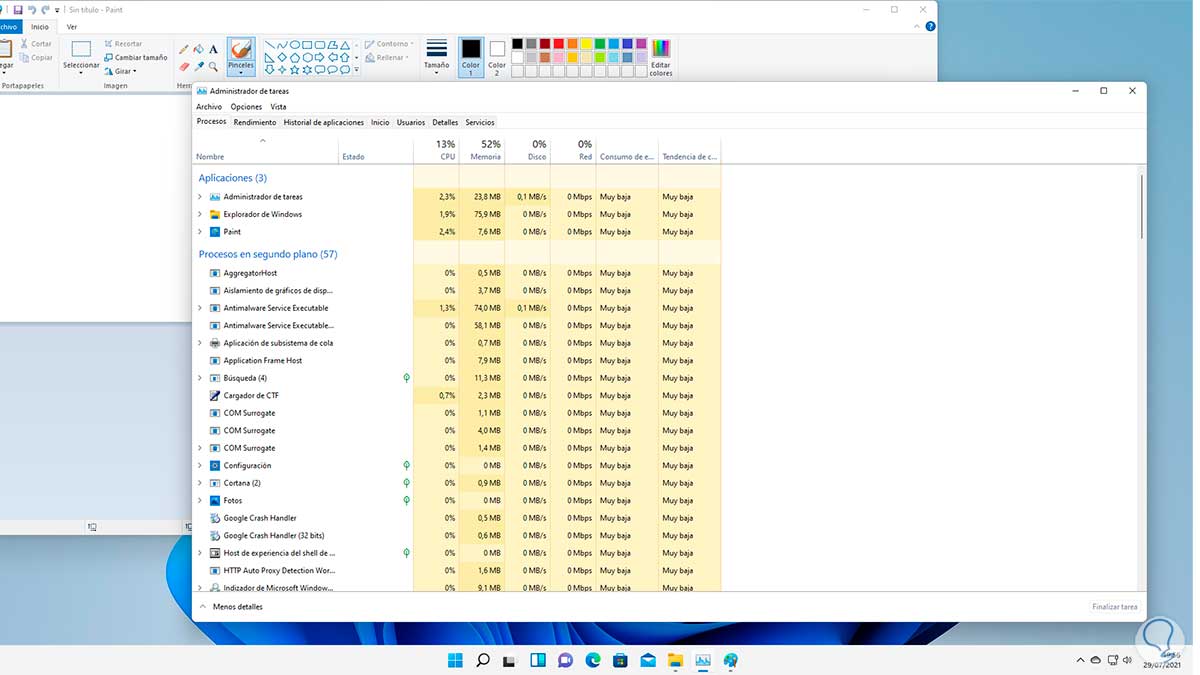Open Archivo menu in Task Manager
Viewport: 1200px width, 675px height.
[209, 107]
